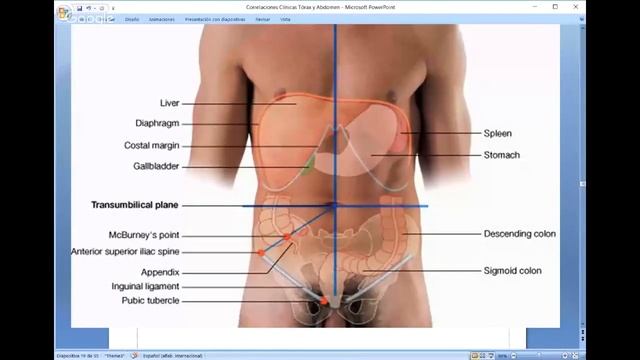
Task: Expand the Customize Quick Access Toolbar arrow
Action: pyautogui.click(x=113, y=9)
